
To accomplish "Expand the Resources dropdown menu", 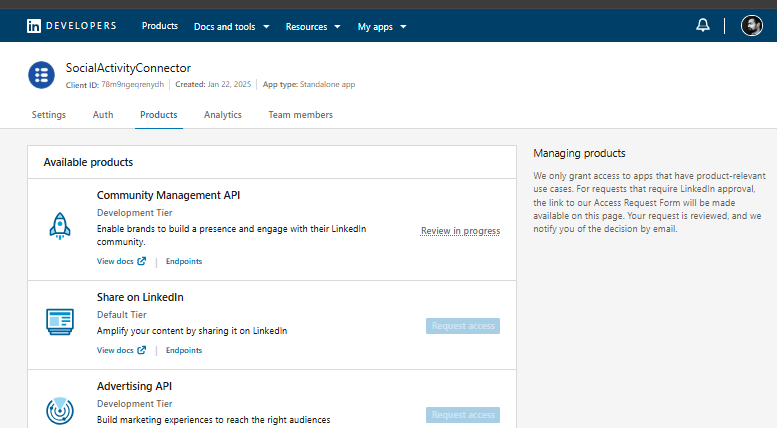I will click(313, 27).
